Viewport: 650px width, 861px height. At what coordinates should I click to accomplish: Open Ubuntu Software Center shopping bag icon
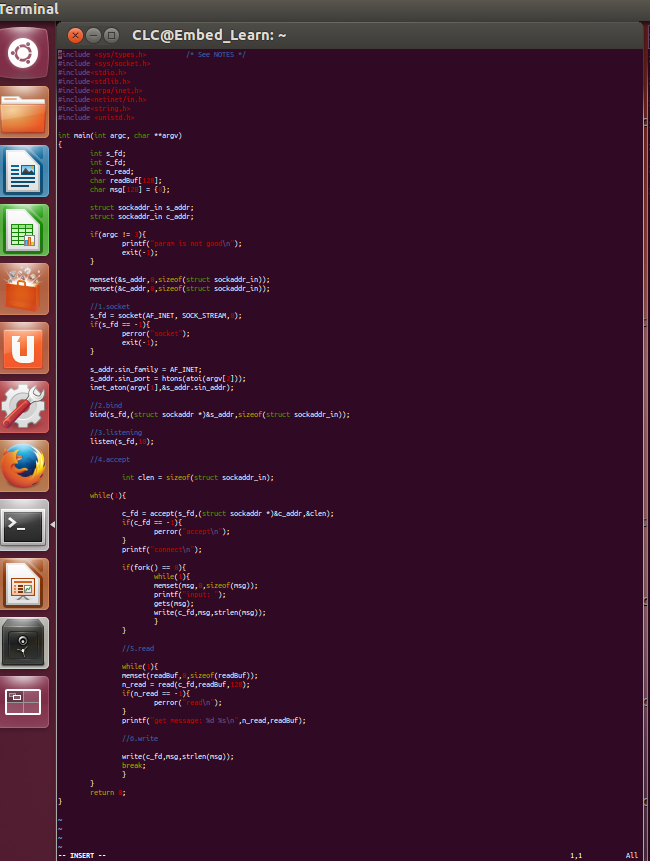[x=24, y=289]
